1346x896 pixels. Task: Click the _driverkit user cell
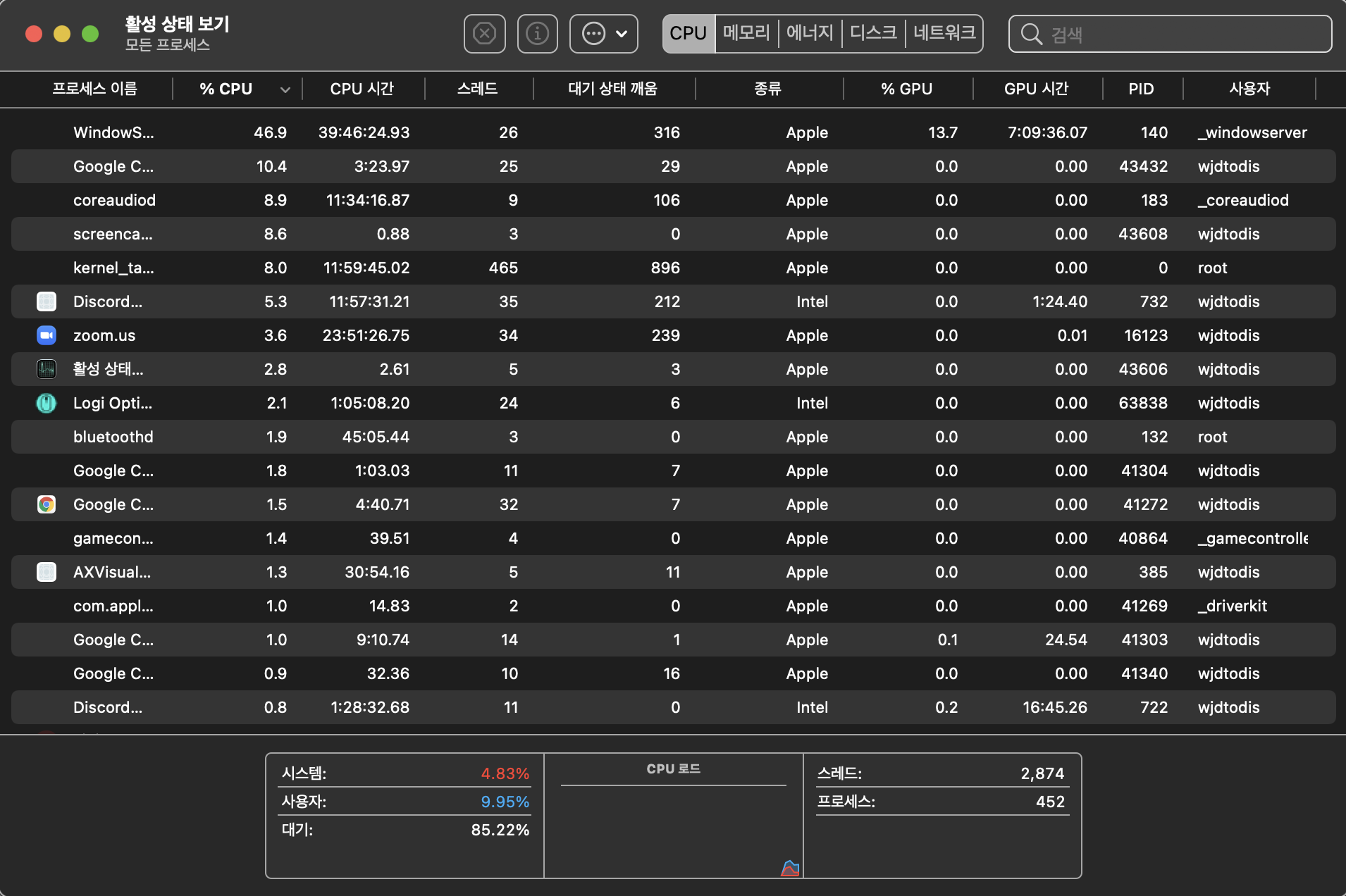(1232, 606)
